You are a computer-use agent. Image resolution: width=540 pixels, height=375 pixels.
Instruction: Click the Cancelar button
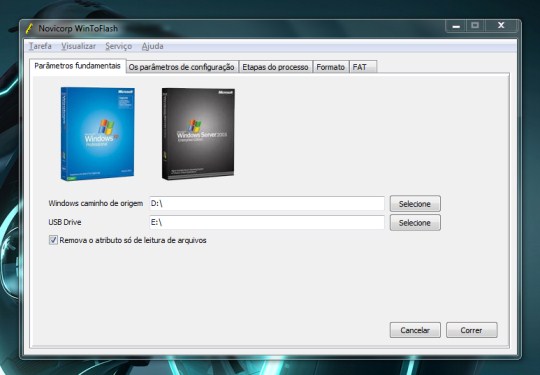[x=415, y=330]
